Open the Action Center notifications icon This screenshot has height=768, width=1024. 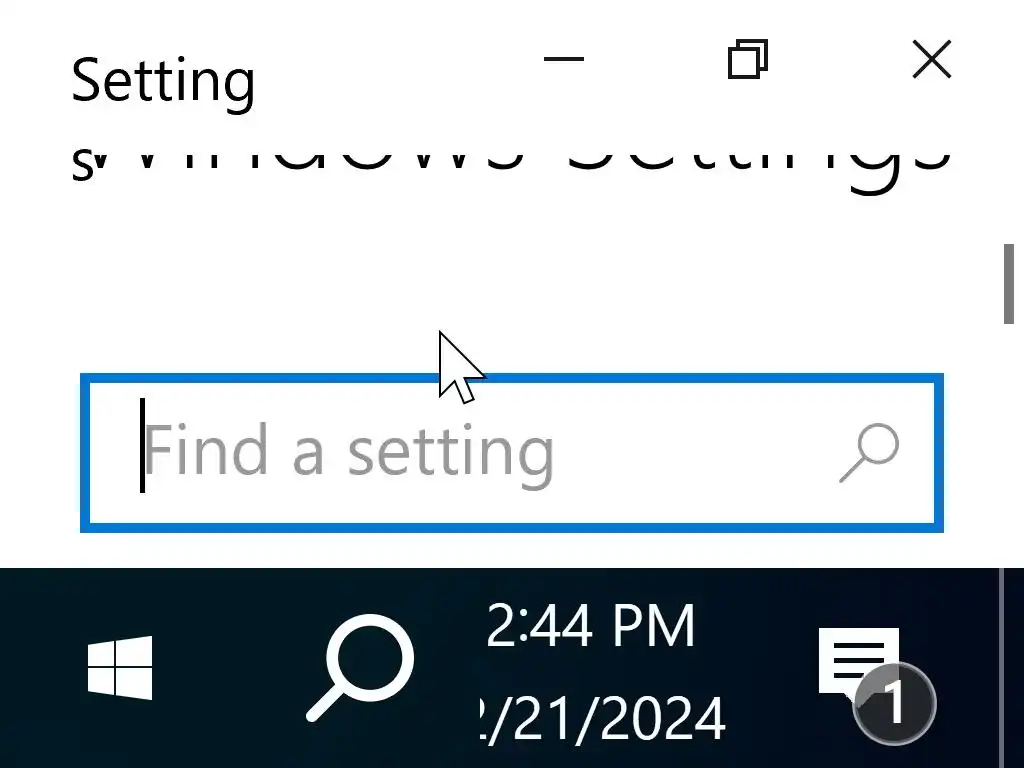859,663
